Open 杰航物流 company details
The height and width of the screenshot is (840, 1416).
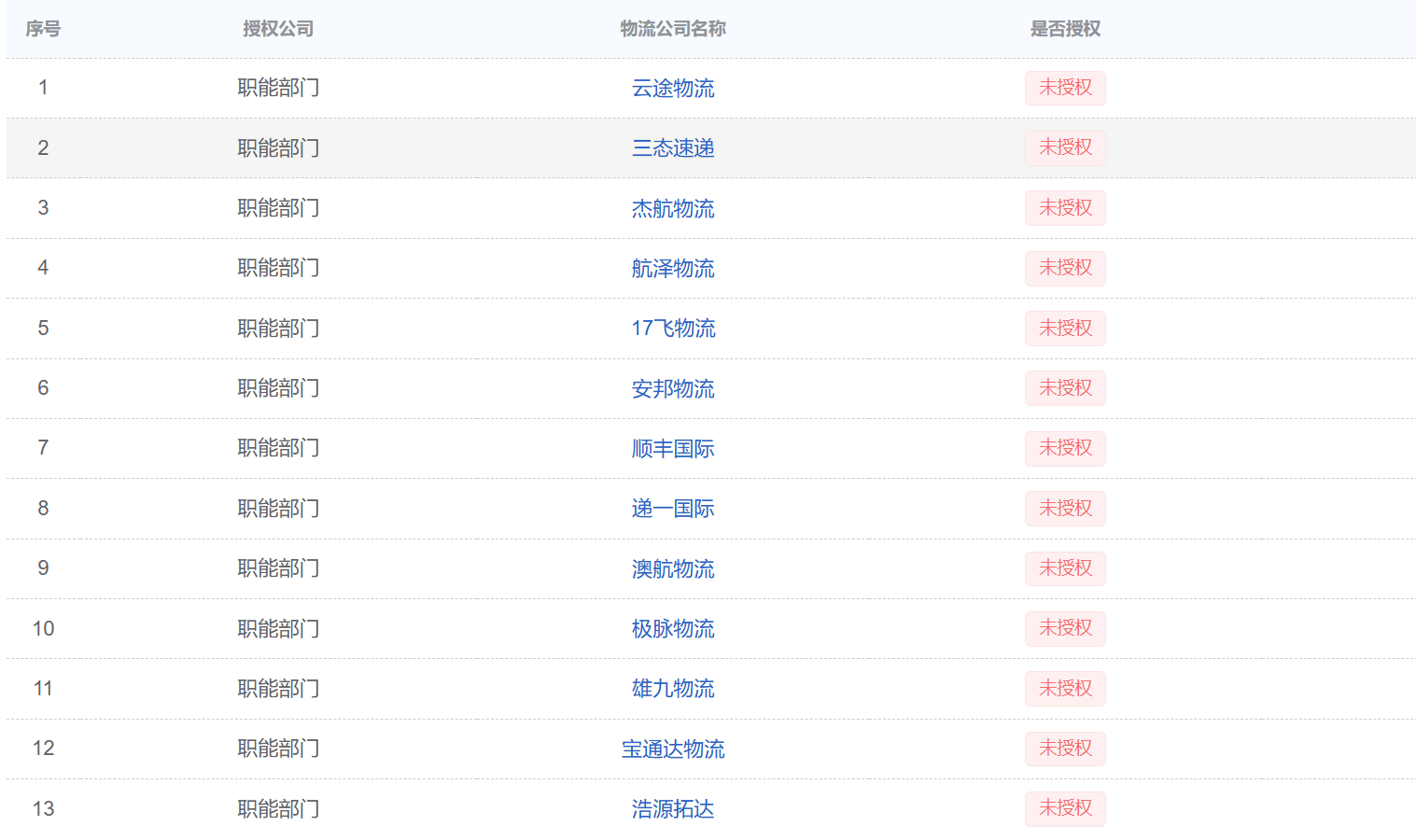[672, 208]
